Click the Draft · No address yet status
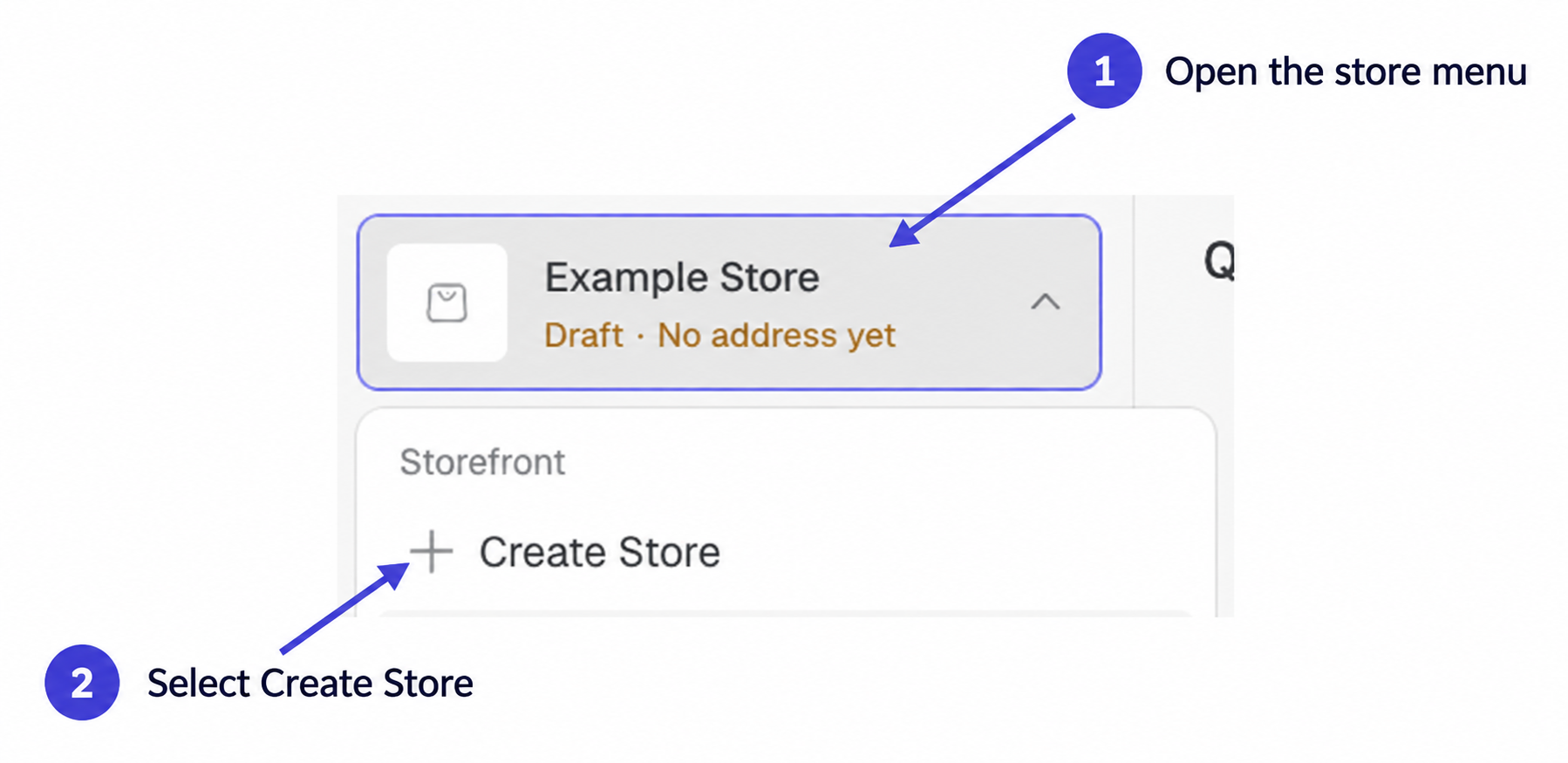 (719, 335)
